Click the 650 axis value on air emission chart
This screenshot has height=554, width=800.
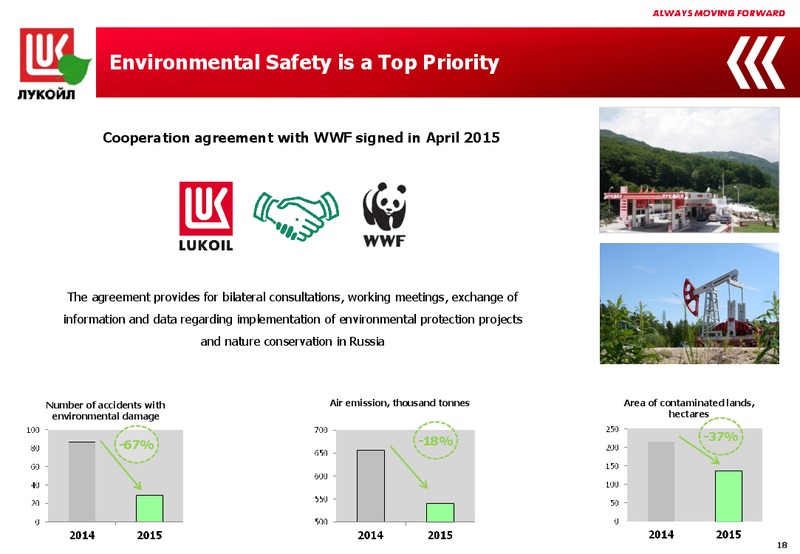(321, 453)
